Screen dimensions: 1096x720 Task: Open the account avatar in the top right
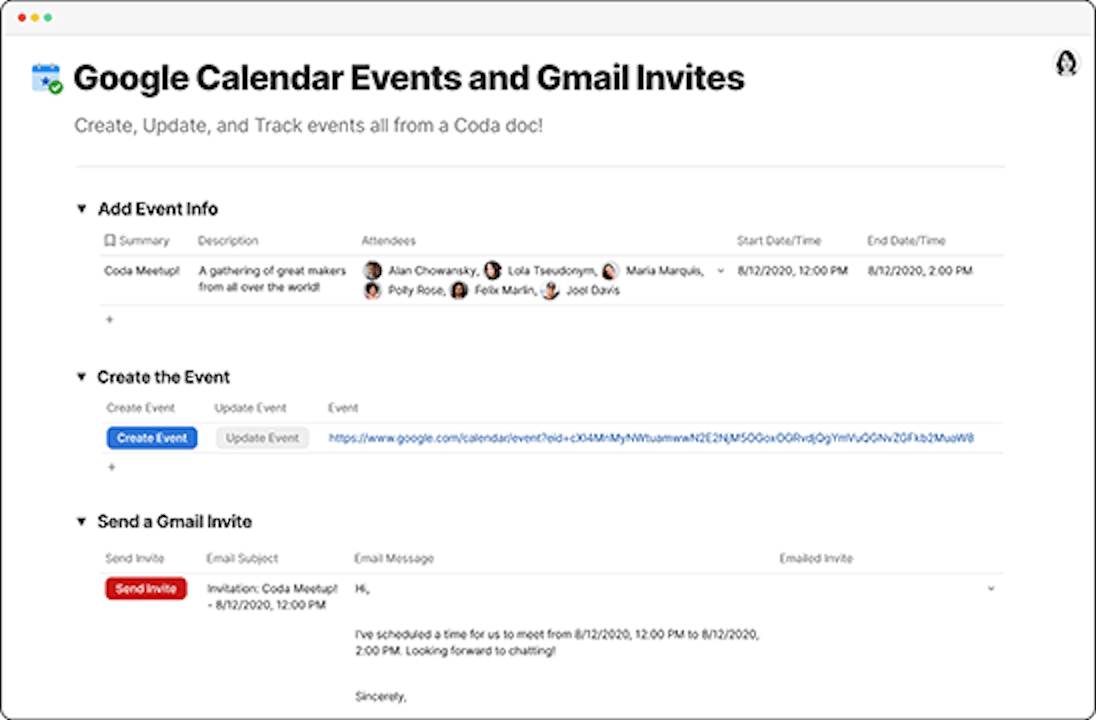coord(1066,62)
